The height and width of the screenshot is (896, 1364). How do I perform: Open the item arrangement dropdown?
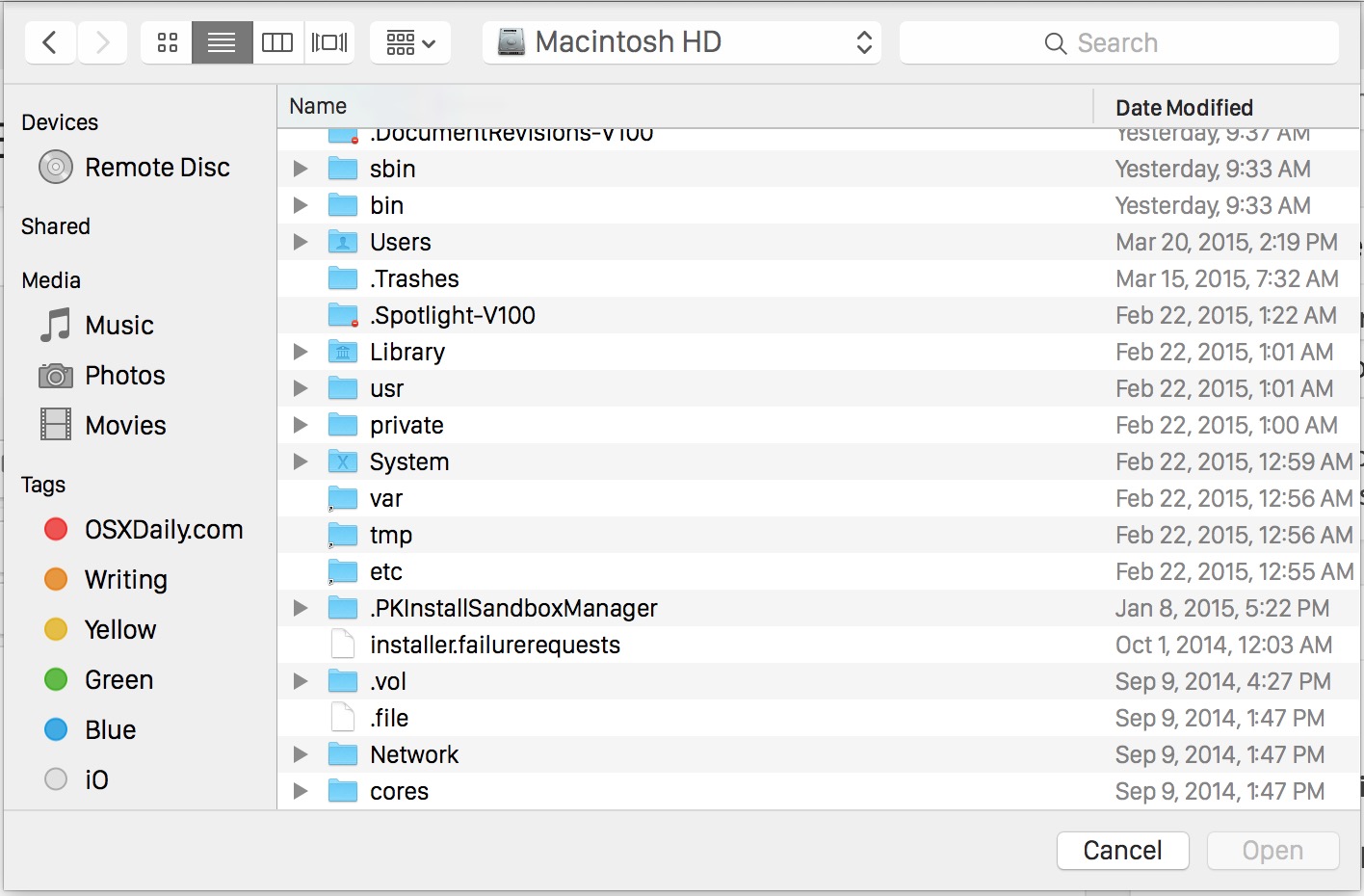(410, 41)
